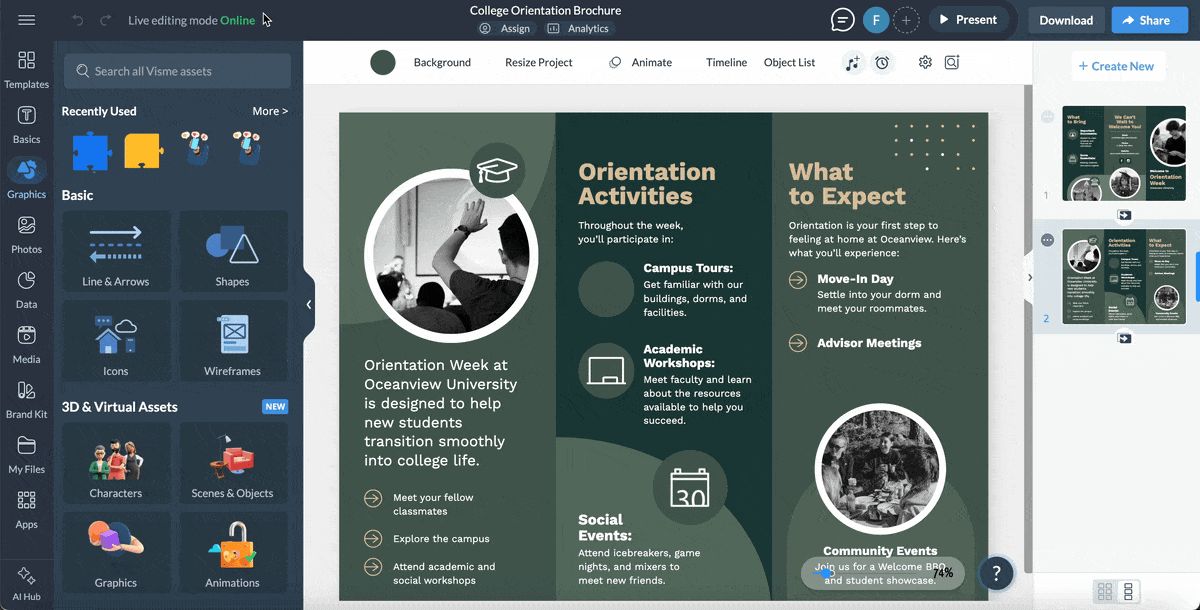Open the Animate menu
The image size is (1200, 610).
(x=641, y=62)
